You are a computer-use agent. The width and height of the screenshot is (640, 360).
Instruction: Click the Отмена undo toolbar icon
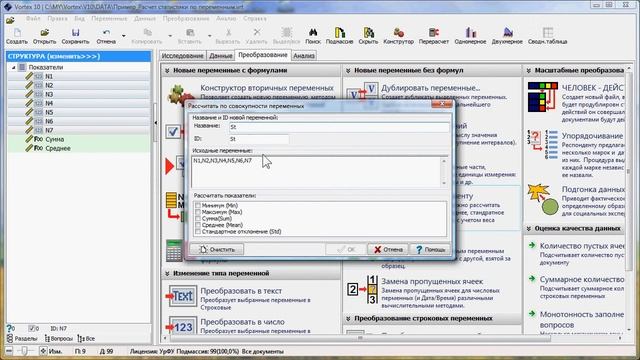tap(106, 33)
